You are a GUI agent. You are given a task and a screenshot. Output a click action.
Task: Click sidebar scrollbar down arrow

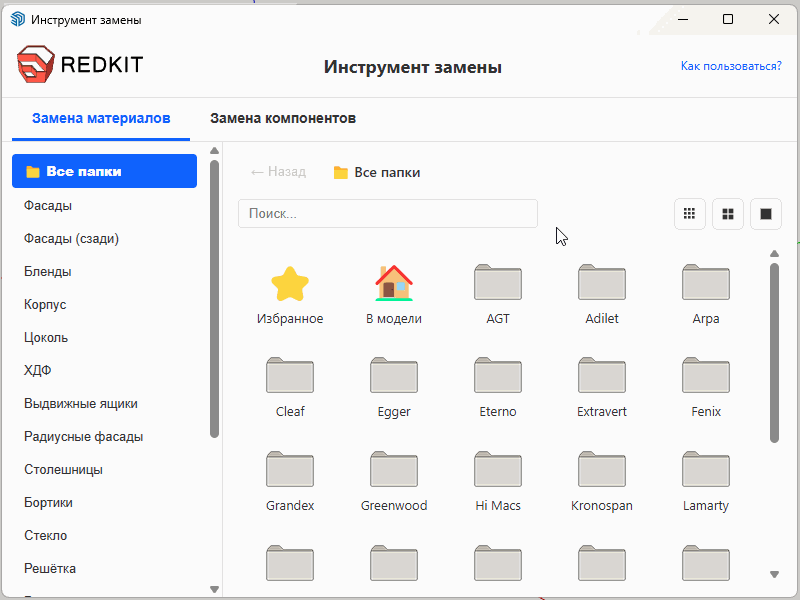click(214, 589)
